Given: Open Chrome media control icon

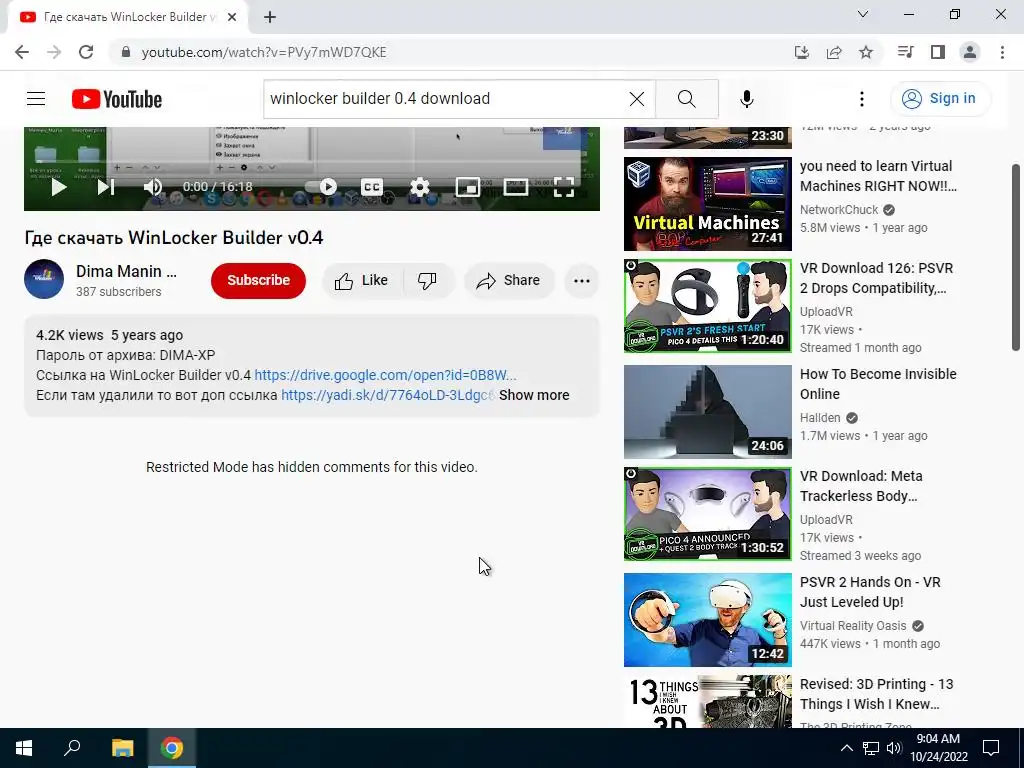Looking at the screenshot, I should 905,52.
